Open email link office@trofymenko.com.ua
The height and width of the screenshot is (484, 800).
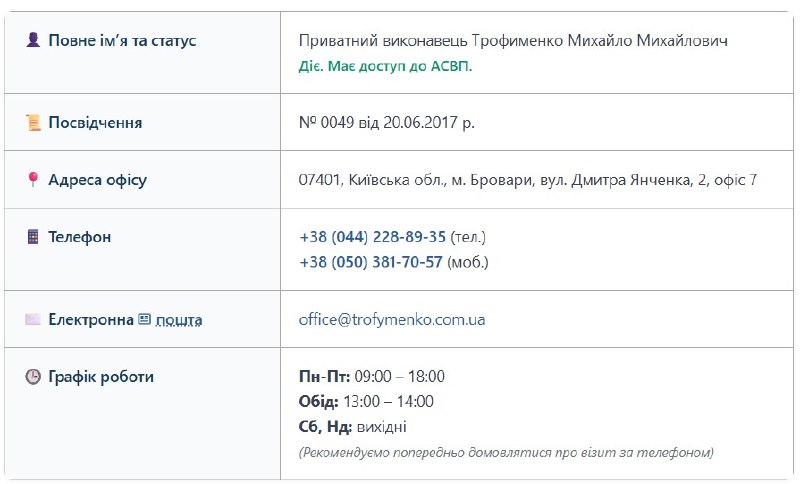click(392, 320)
